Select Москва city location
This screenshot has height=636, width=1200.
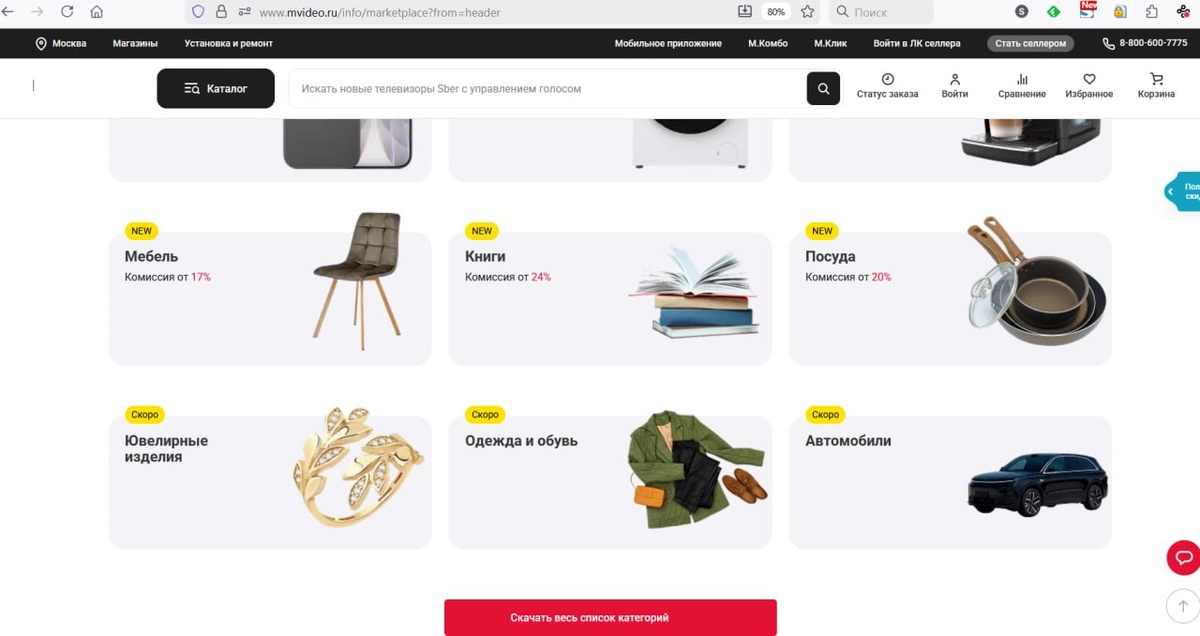coord(61,44)
